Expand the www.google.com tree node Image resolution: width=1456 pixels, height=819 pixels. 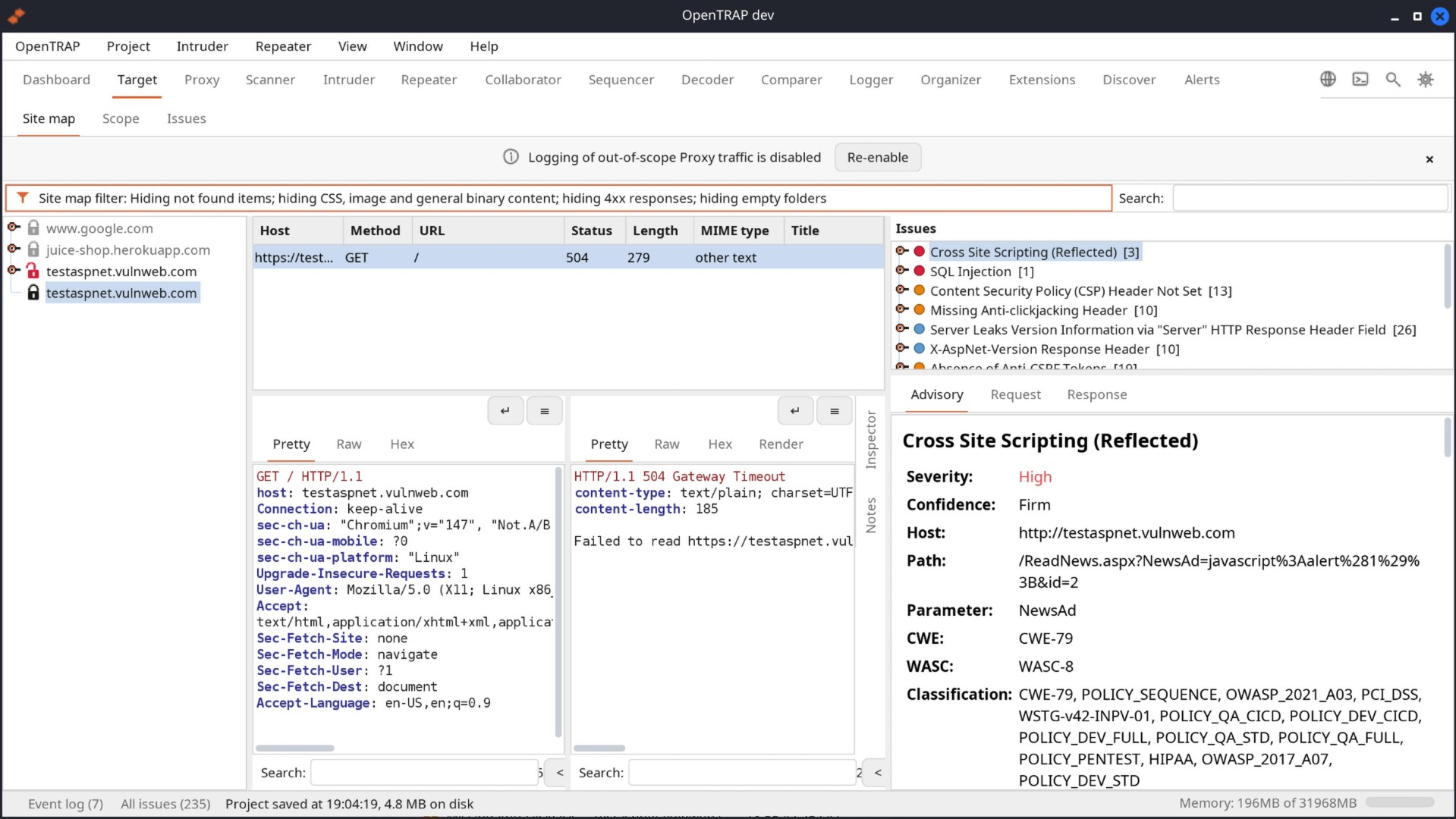pos(14,227)
